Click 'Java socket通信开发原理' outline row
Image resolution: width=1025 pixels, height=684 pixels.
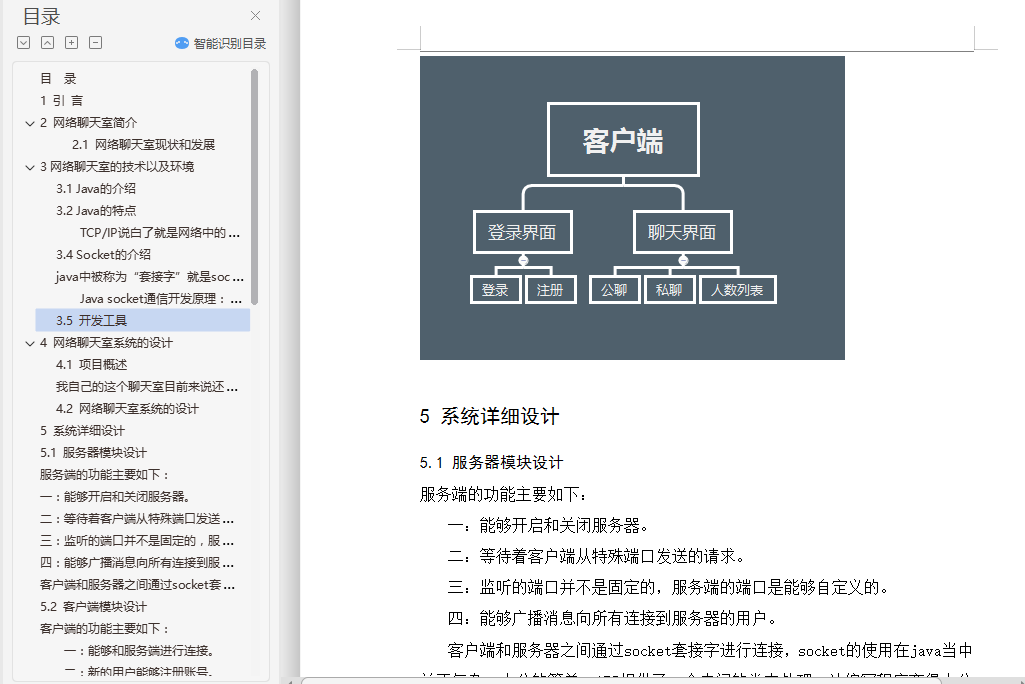coord(161,299)
